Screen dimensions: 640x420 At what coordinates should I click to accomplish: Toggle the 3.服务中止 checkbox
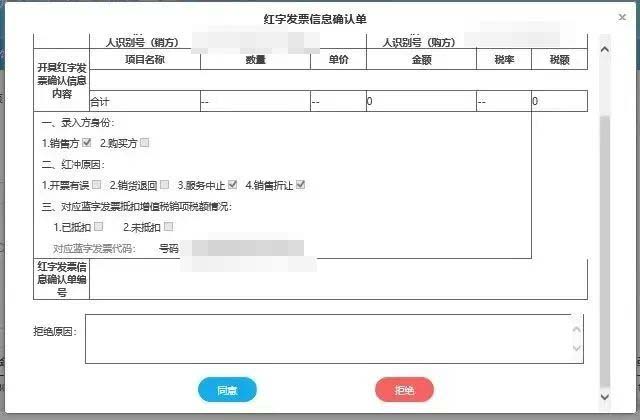tap(232, 184)
